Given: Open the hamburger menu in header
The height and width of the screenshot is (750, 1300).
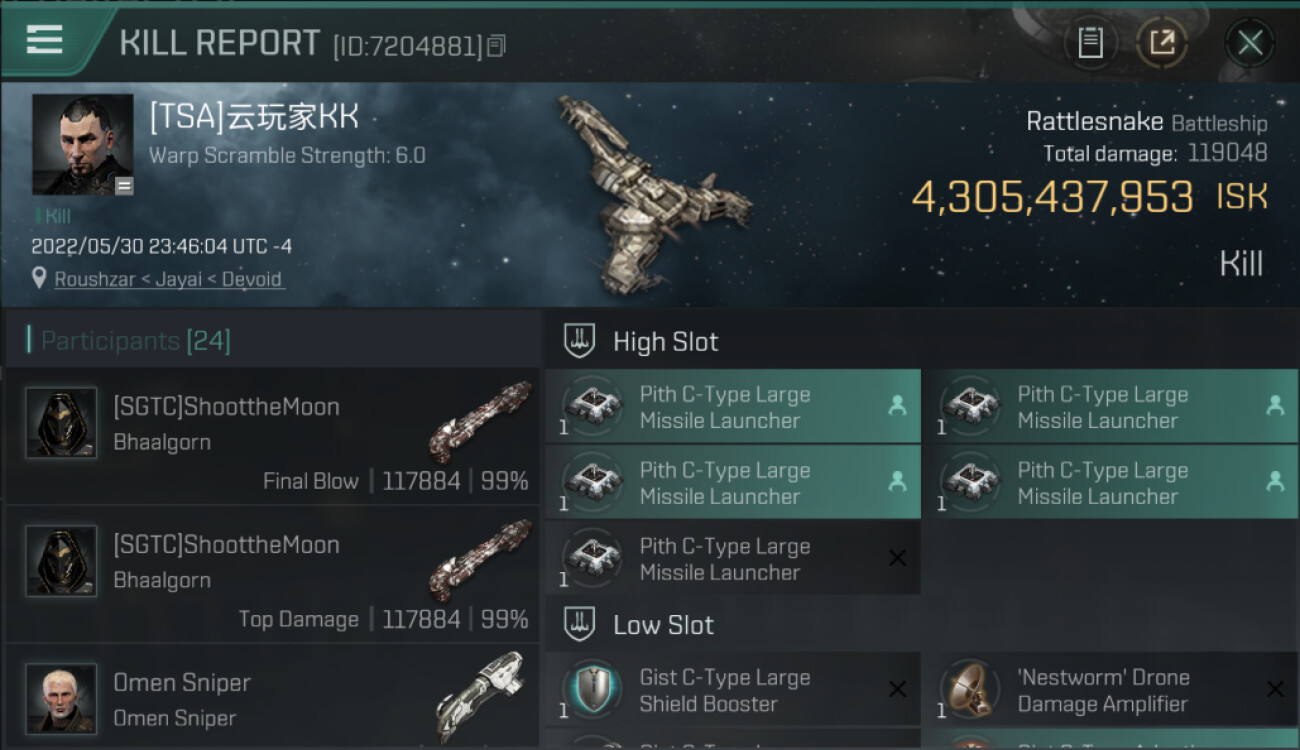Looking at the screenshot, I should coord(44,40).
